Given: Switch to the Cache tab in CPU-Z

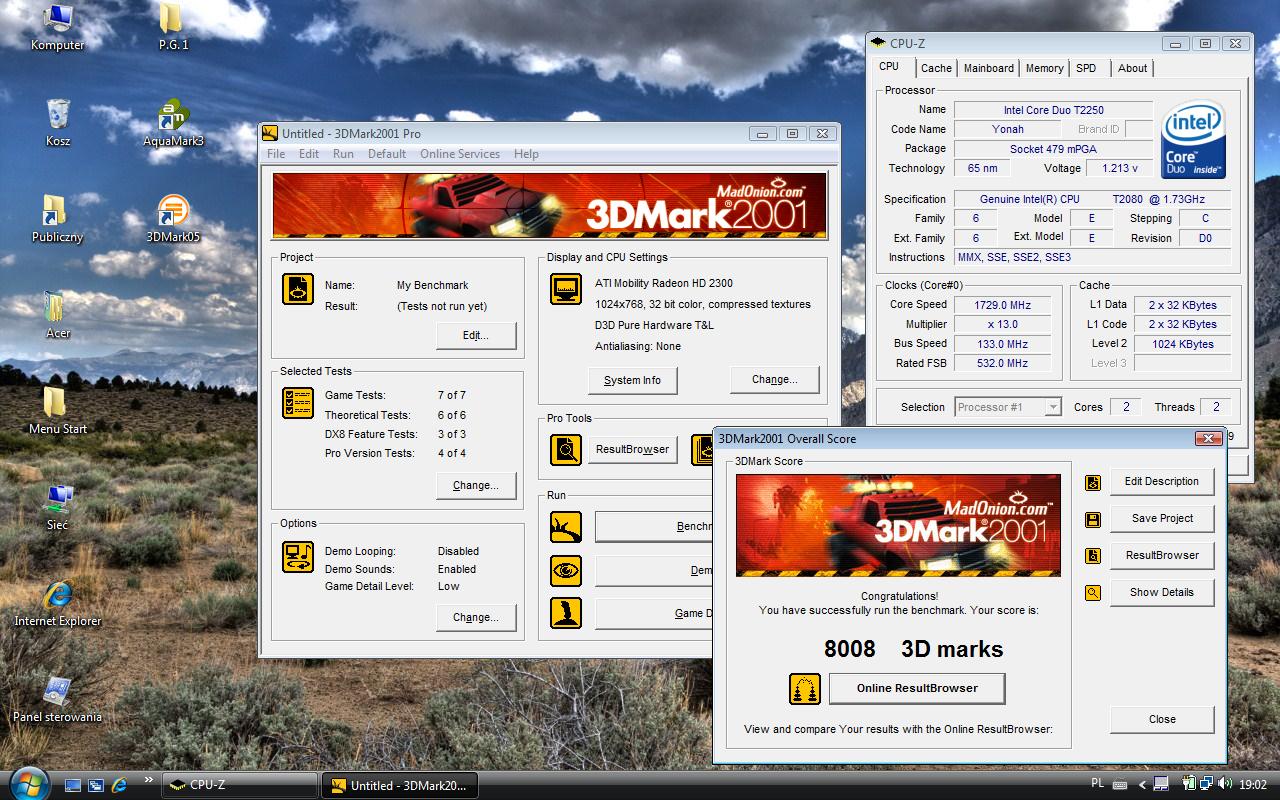Looking at the screenshot, I should click(x=936, y=68).
